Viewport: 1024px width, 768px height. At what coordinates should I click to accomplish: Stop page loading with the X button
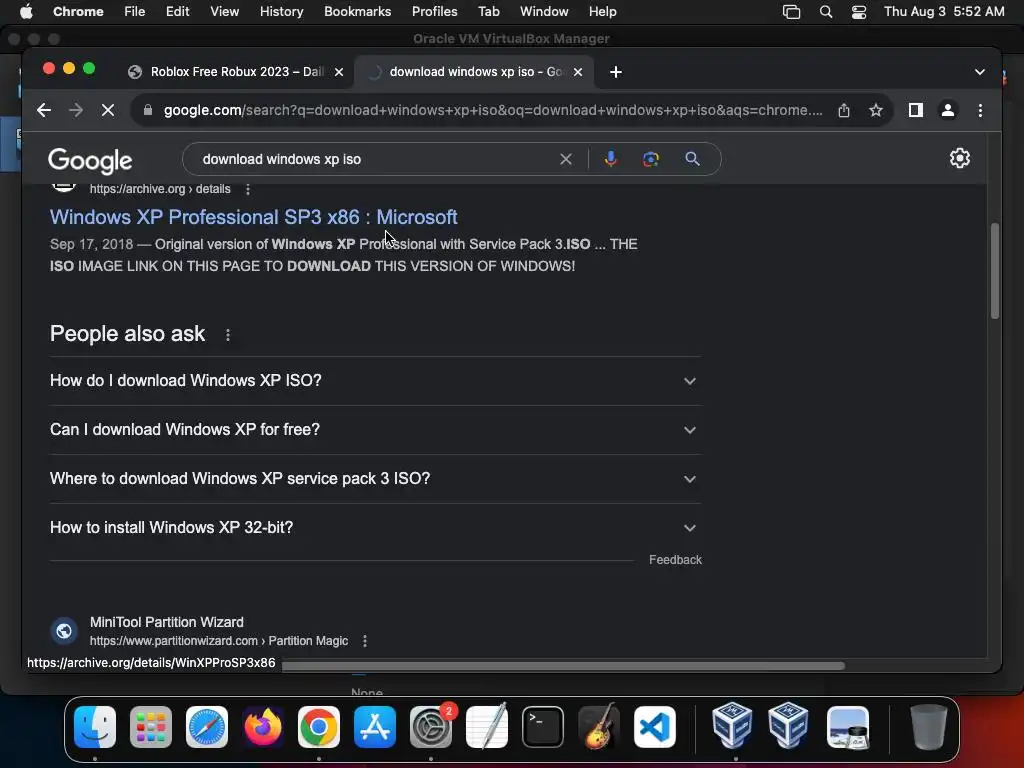pos(108,110)
